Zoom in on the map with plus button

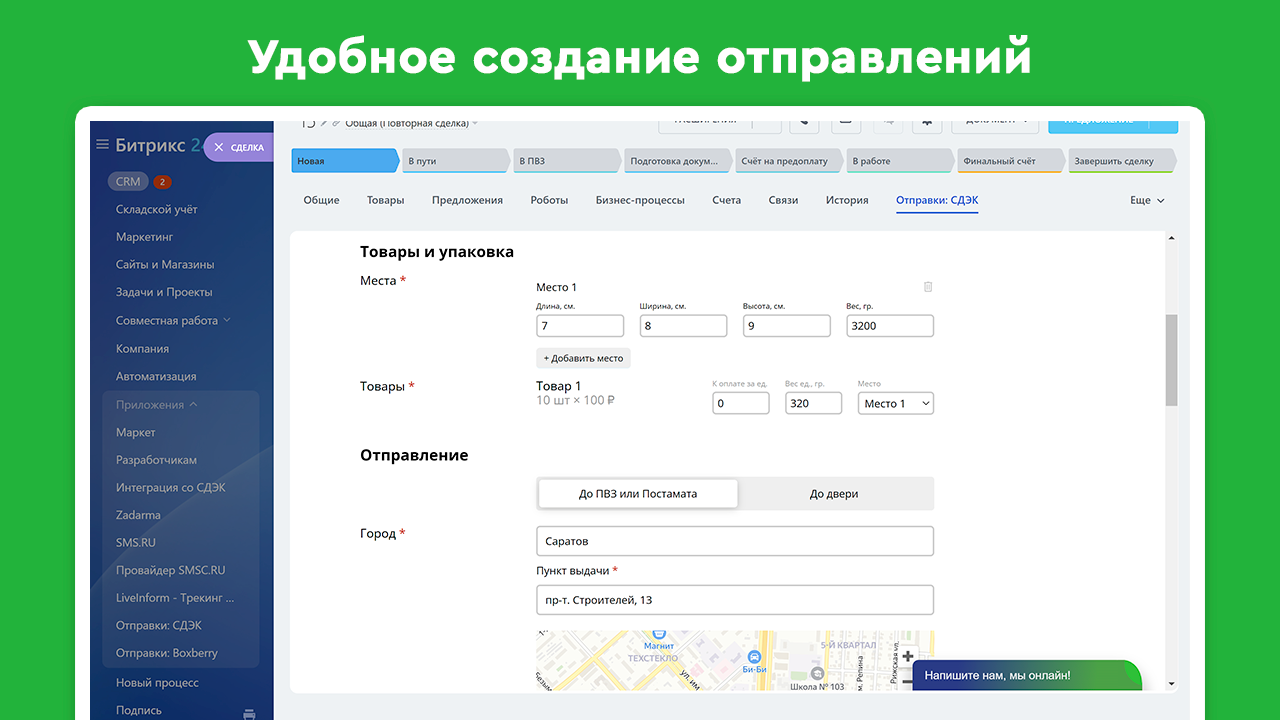tap(907, 657)
